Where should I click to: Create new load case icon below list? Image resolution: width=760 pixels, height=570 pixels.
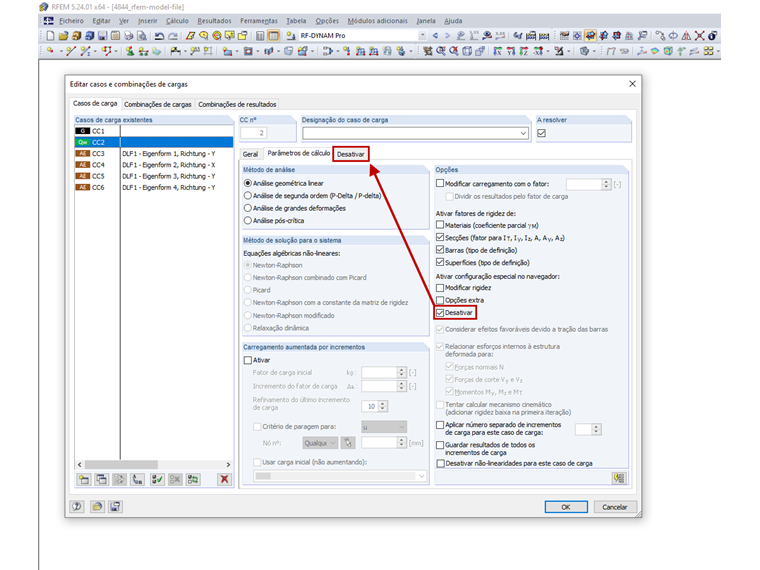pos(84,479)
